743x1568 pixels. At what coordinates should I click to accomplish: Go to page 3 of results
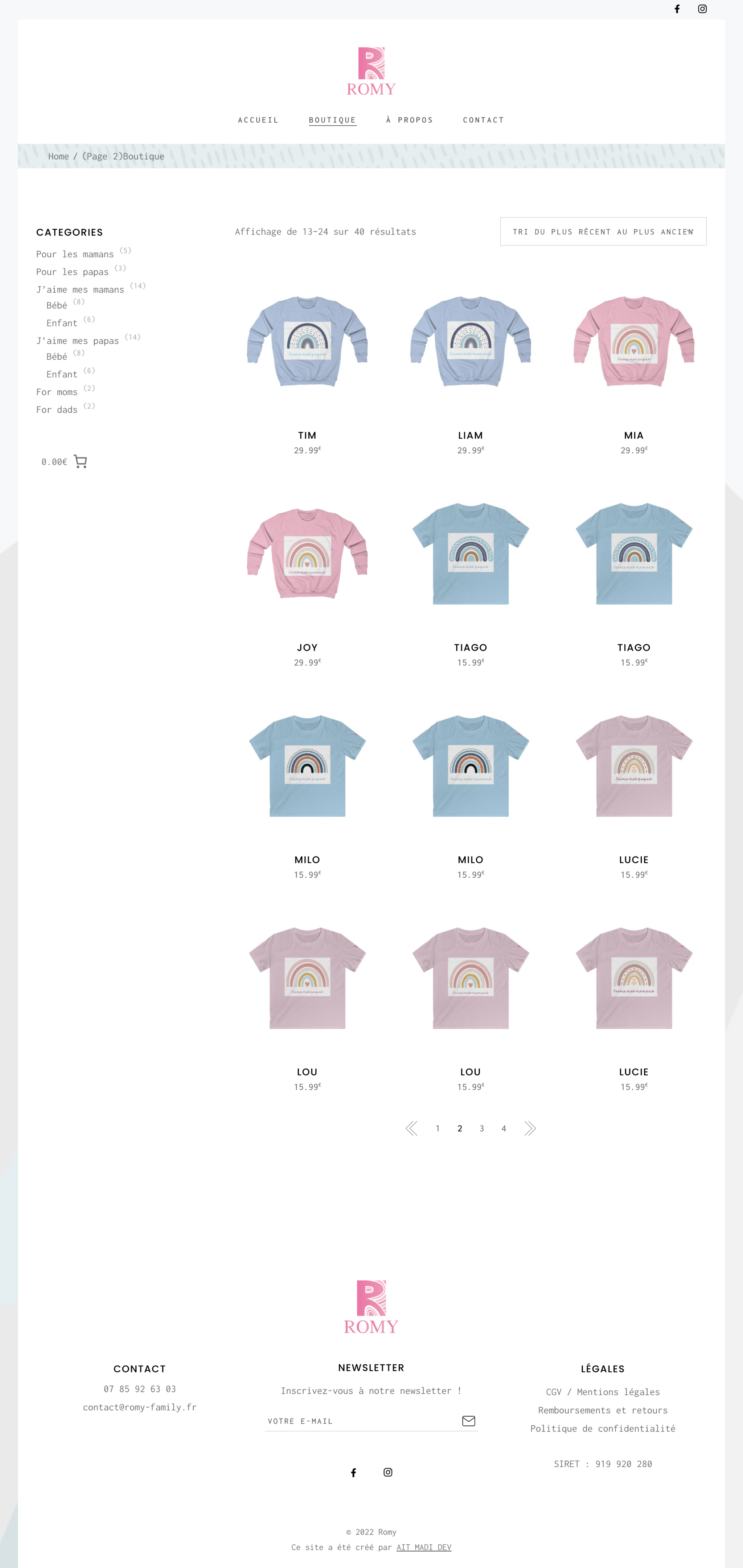click(x=482, y=1128)
